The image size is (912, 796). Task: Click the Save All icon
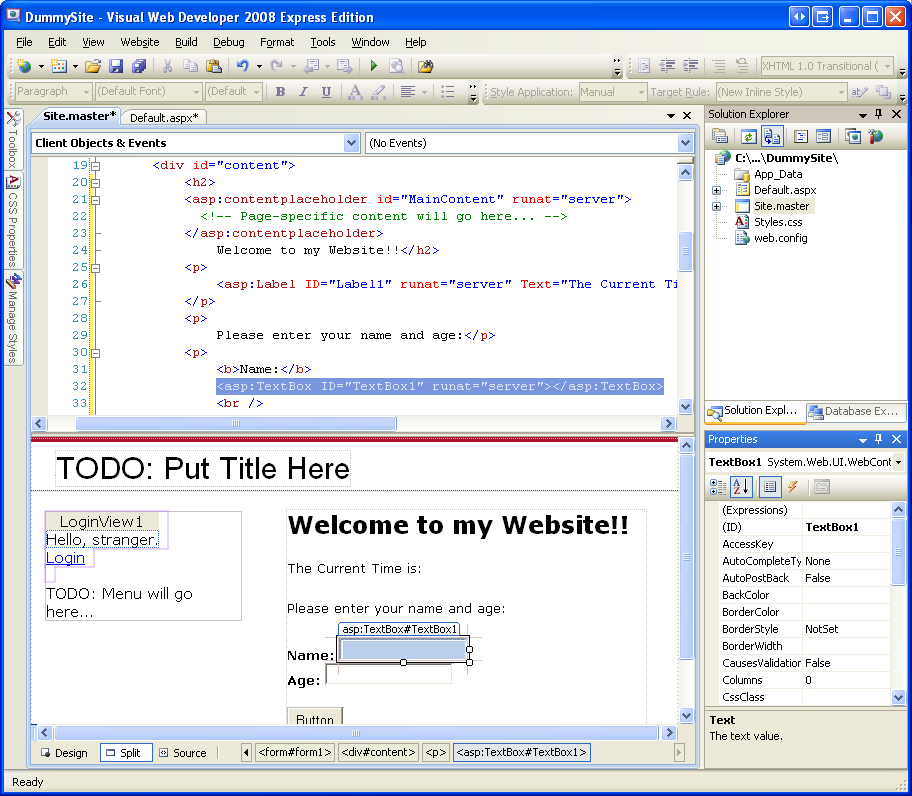(x=139, y=66)
